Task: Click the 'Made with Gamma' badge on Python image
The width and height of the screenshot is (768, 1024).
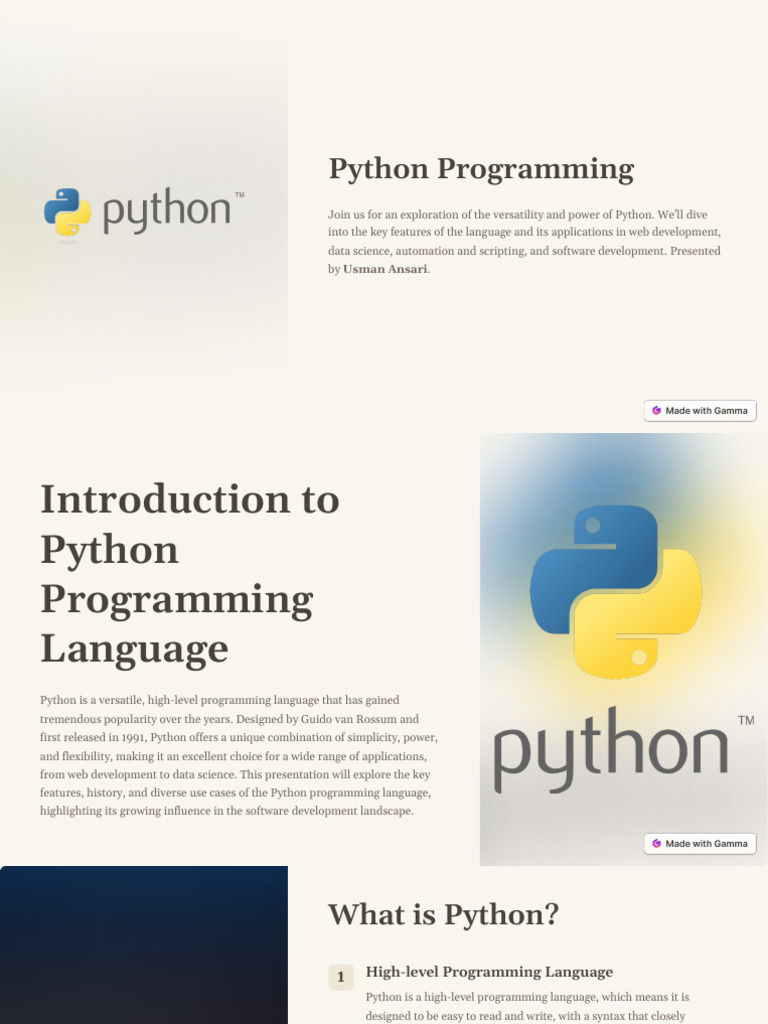Action: point(699,844)
